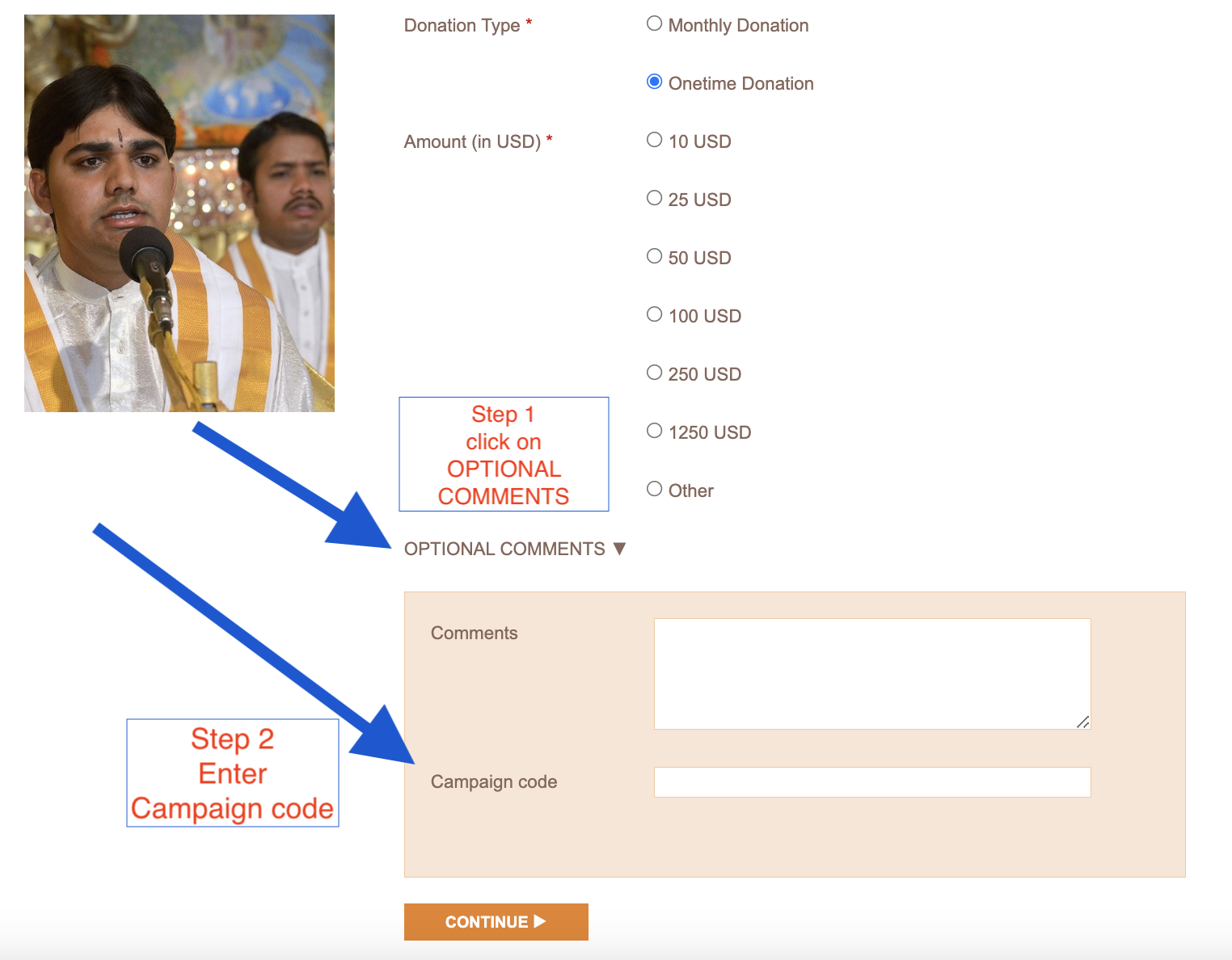1232x960 pixels.
Task: Click the photo of the two priests
Action: [x=179, y=213]
